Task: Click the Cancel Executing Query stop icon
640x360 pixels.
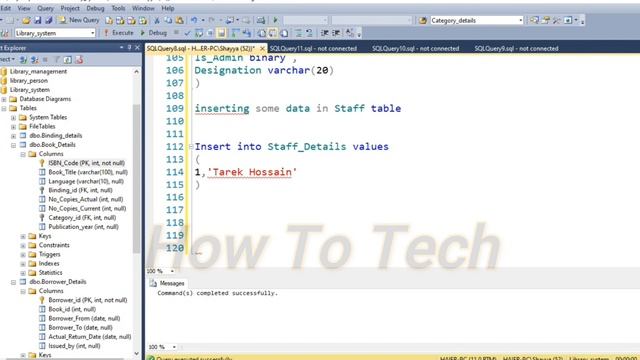Action: pyautogui.click(x=176, y=33)
